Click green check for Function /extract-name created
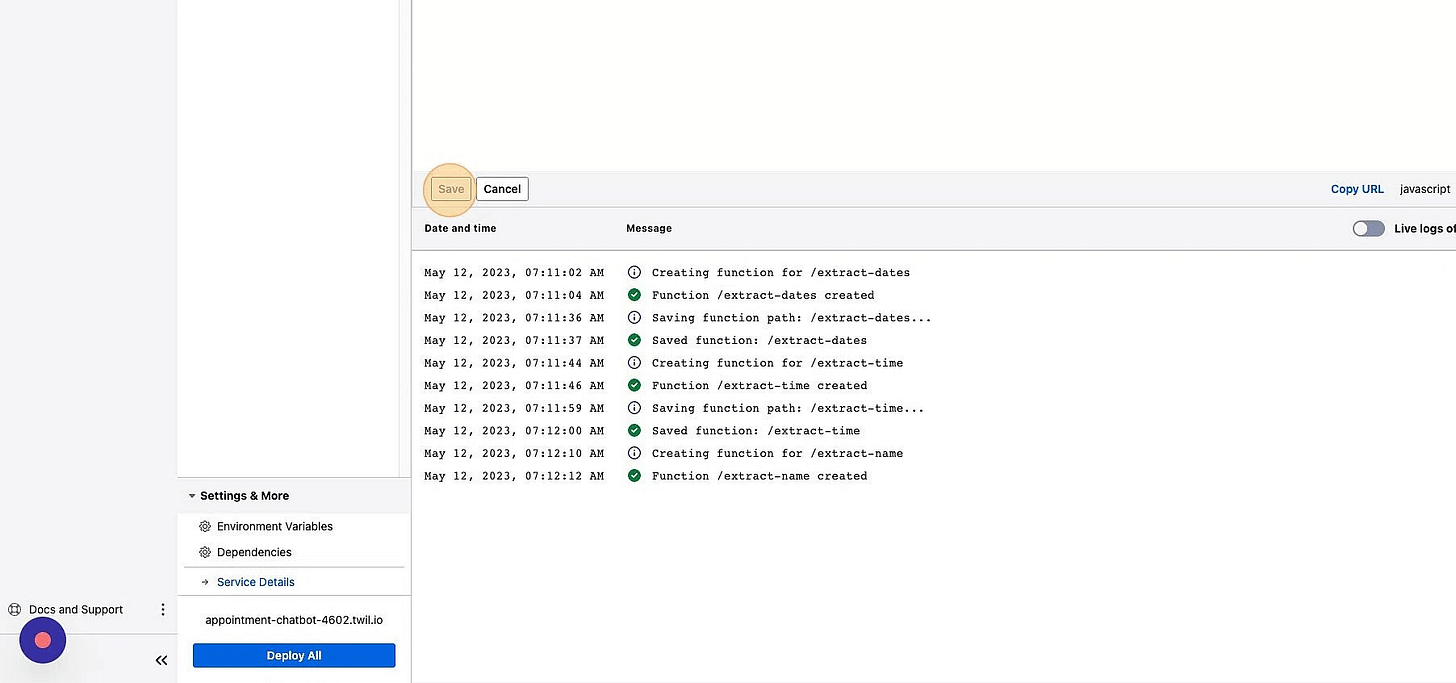The height and width of the screenshot is (683, 1456). [x=634, y=476]
